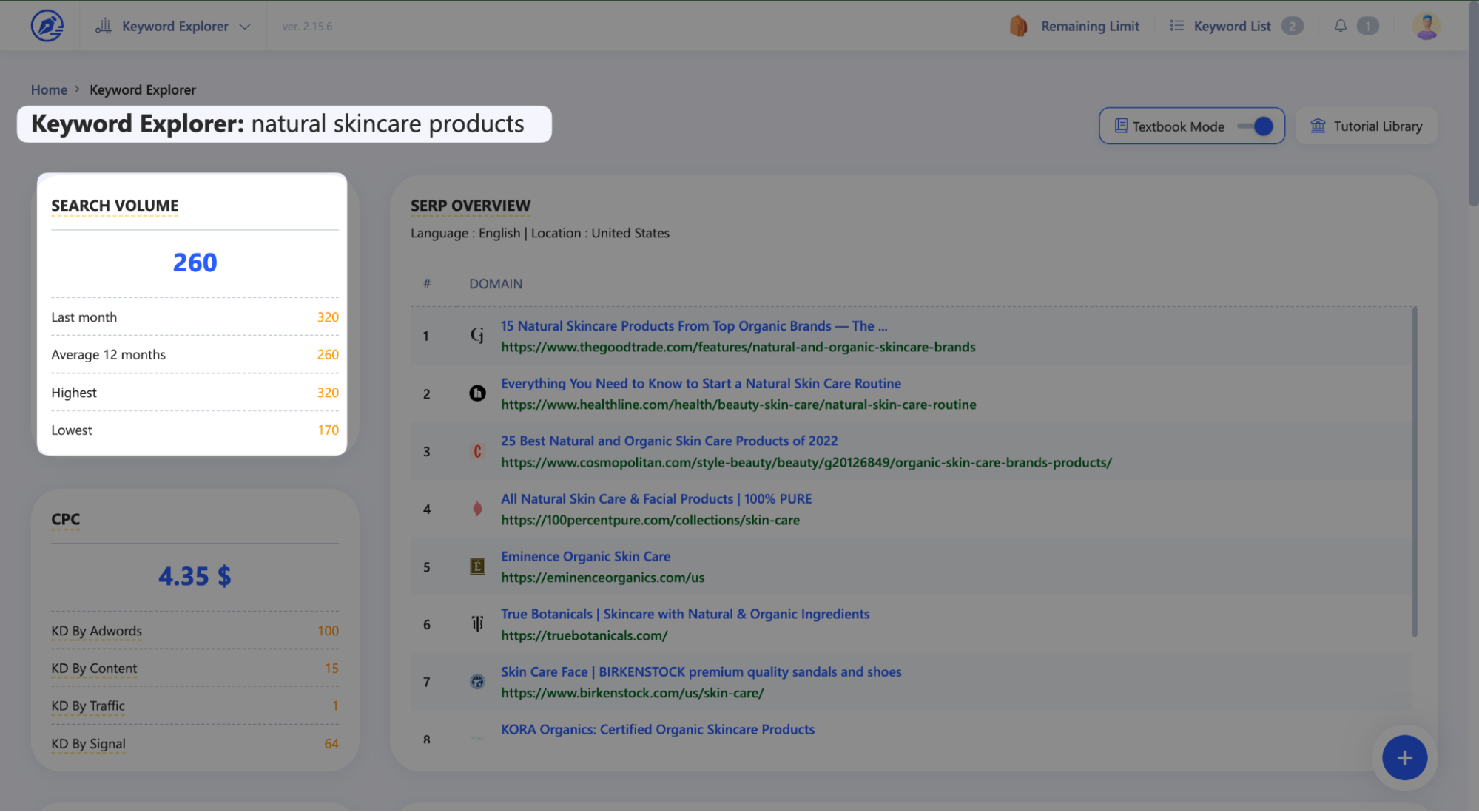Image resolution: width=1479 pixels, height=812 pixels.
Task: Click KD By Adwords label
Action: tap(96, 631)
